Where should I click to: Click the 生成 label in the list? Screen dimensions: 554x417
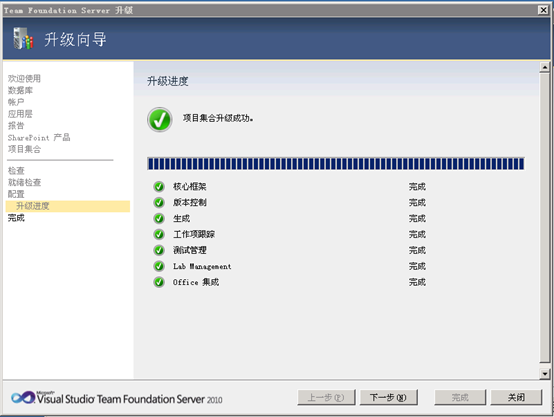coord(181,218)
